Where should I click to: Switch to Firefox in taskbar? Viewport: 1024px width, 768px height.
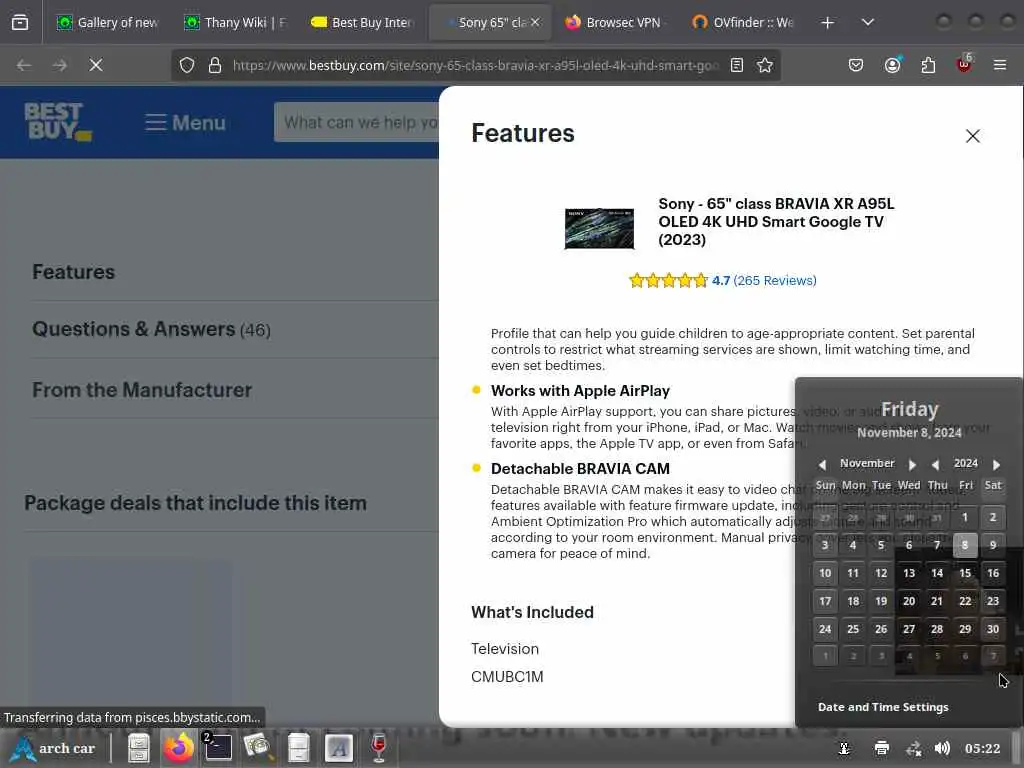coord(178,748)
